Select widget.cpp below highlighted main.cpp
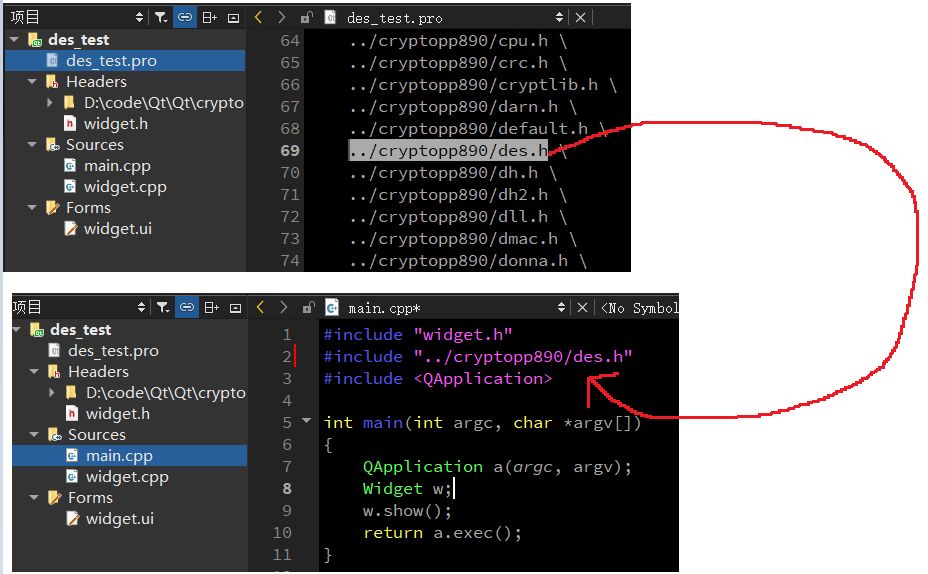928x574 pixels. click(126, 477)
